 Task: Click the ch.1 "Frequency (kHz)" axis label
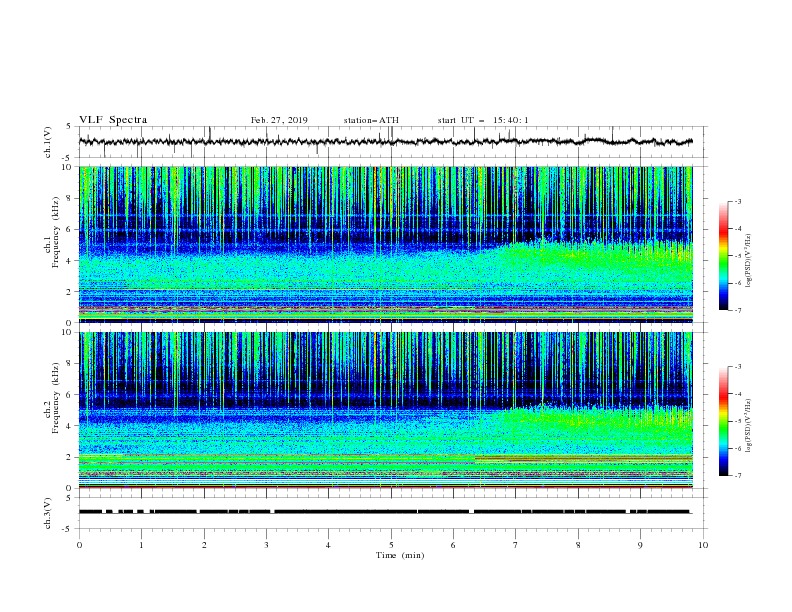[x=56, y=232]
